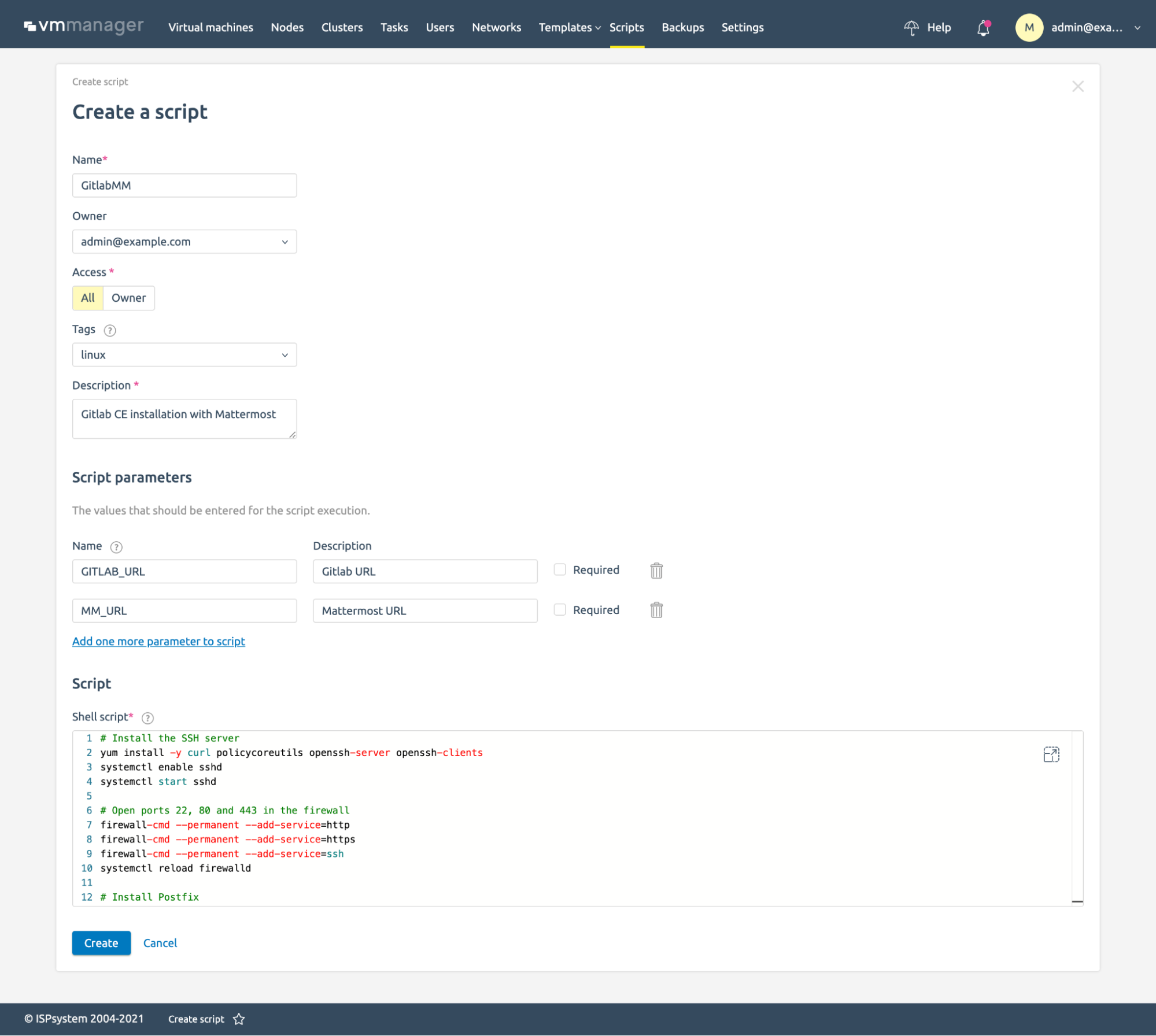1156x1036 pixels.
Task: Set Access to Owner
Action: 128,298
